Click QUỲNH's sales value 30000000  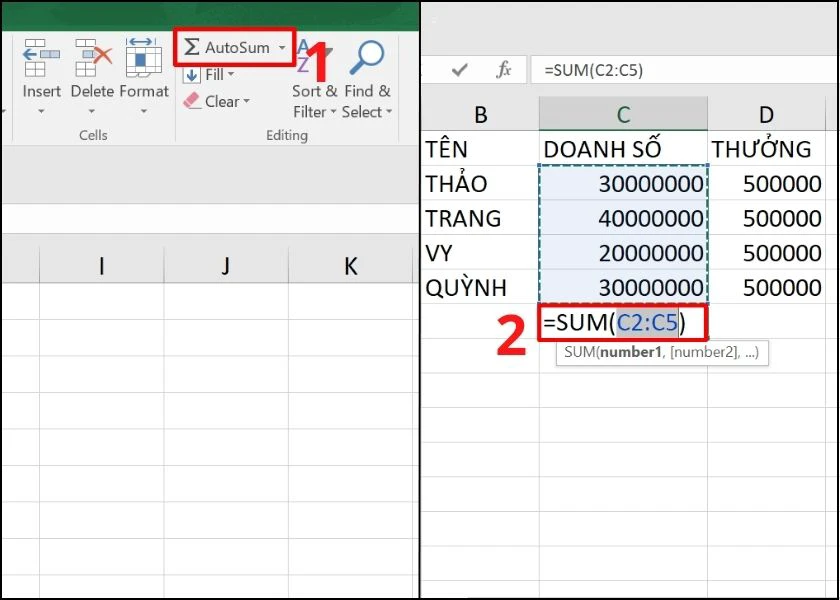pos(624,287)
